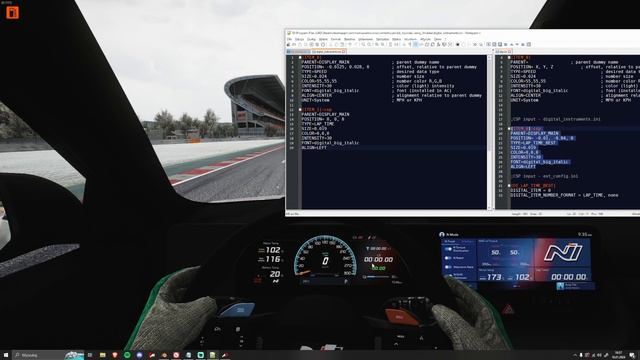Open Find from the toolbar
The width and height of the screenshot is (640, 360).
(x=363, y=44)
